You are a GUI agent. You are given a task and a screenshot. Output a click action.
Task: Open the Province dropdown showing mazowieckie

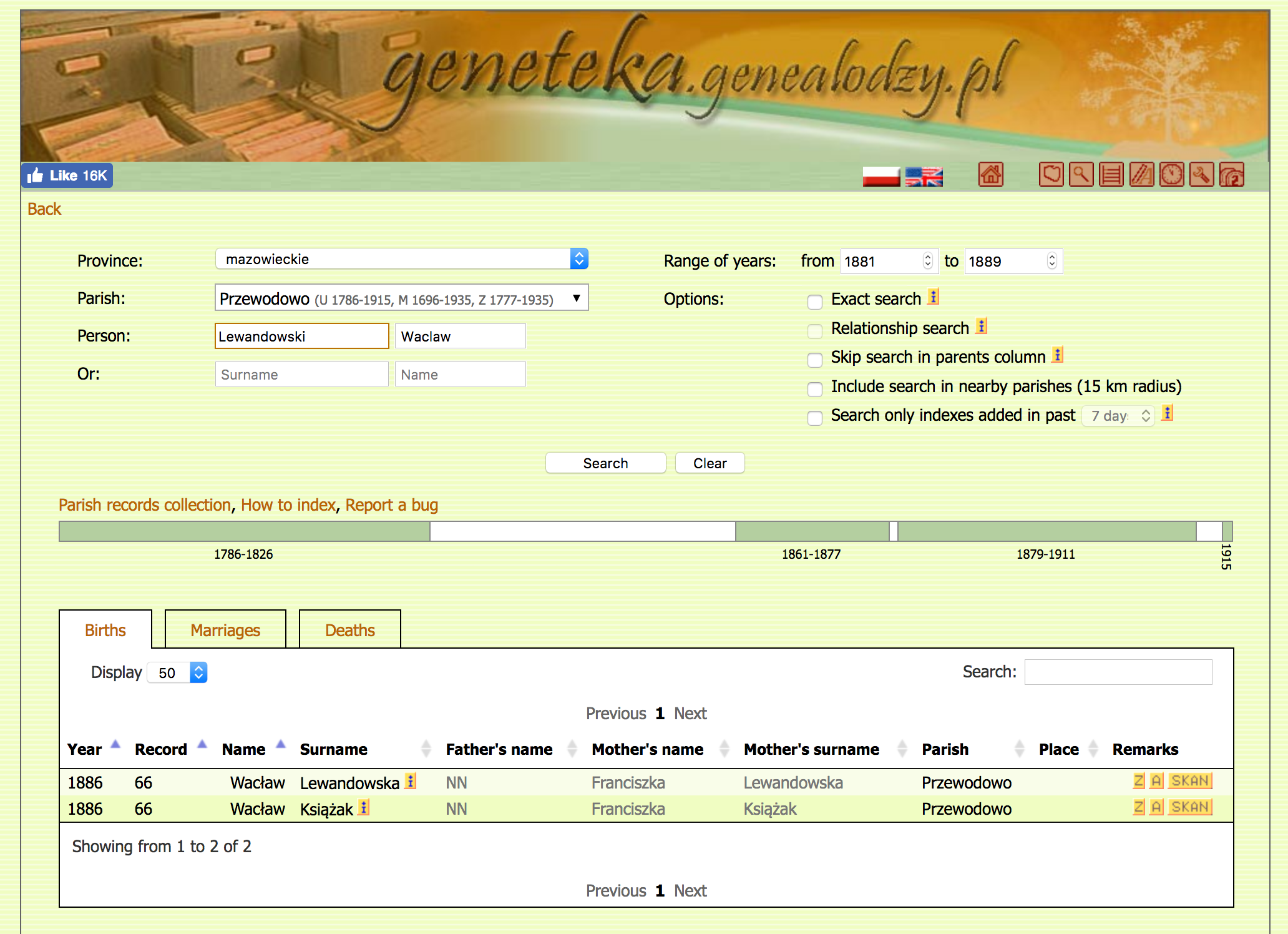click(401, 259)
